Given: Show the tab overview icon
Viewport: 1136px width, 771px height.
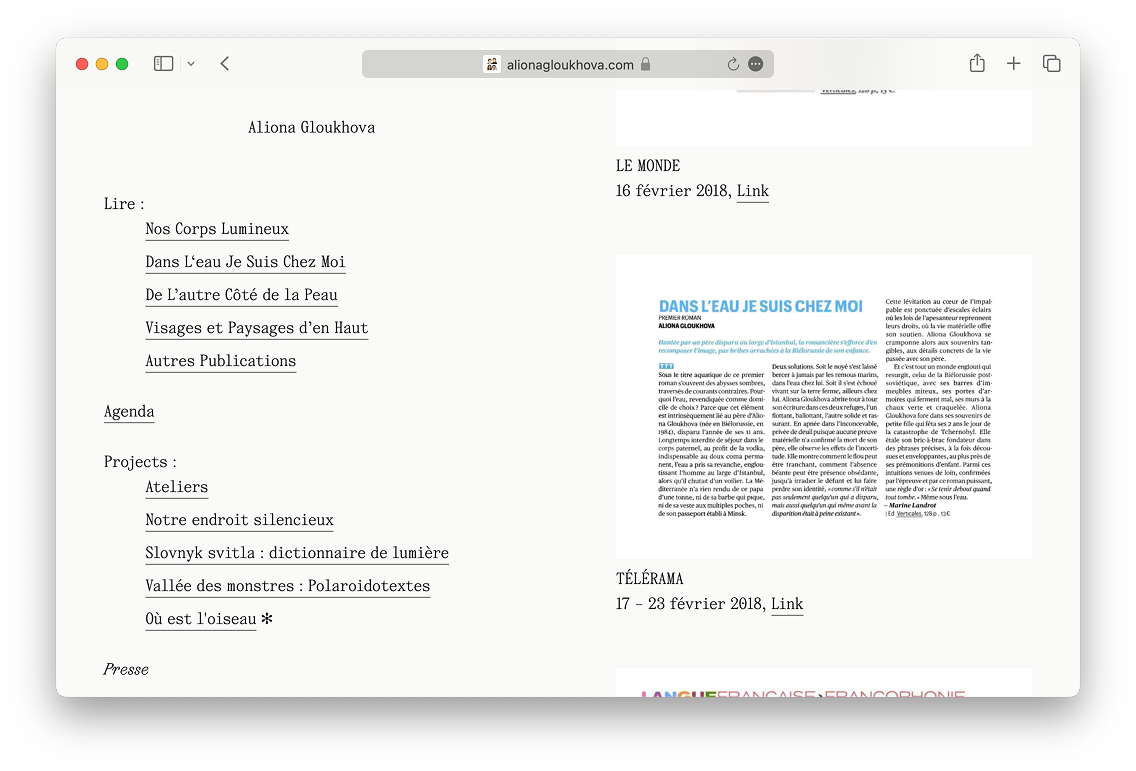Looking at the screenshot, I should point(1051,64).
